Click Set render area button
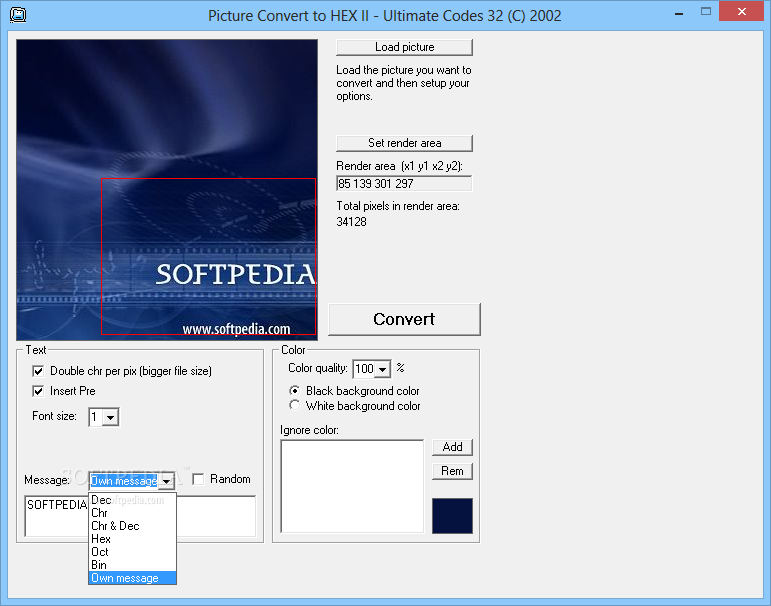This screenshot has width=771, height=606. (x=404, y=143)
